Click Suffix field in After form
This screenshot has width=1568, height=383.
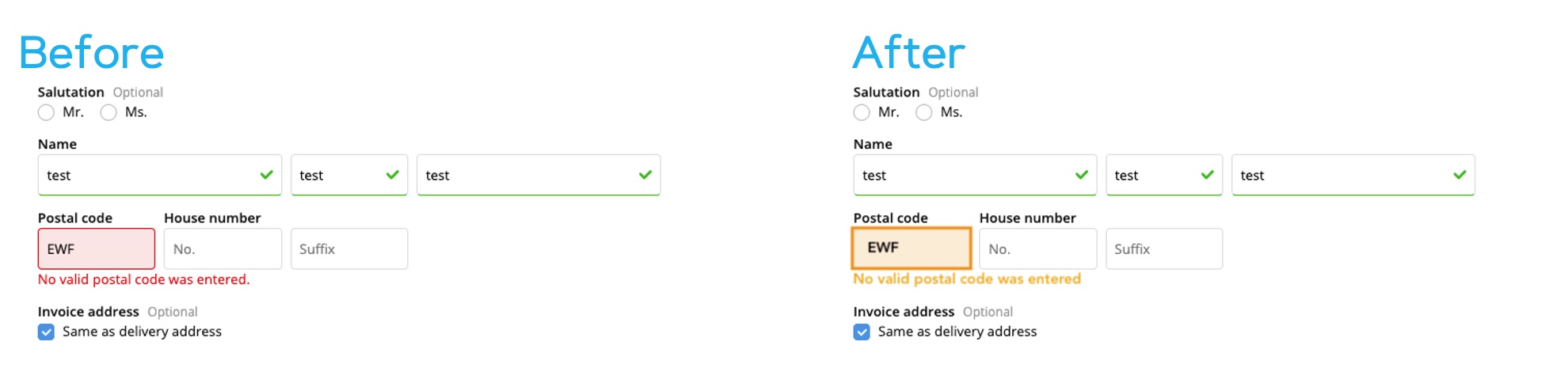[1164, 249]
